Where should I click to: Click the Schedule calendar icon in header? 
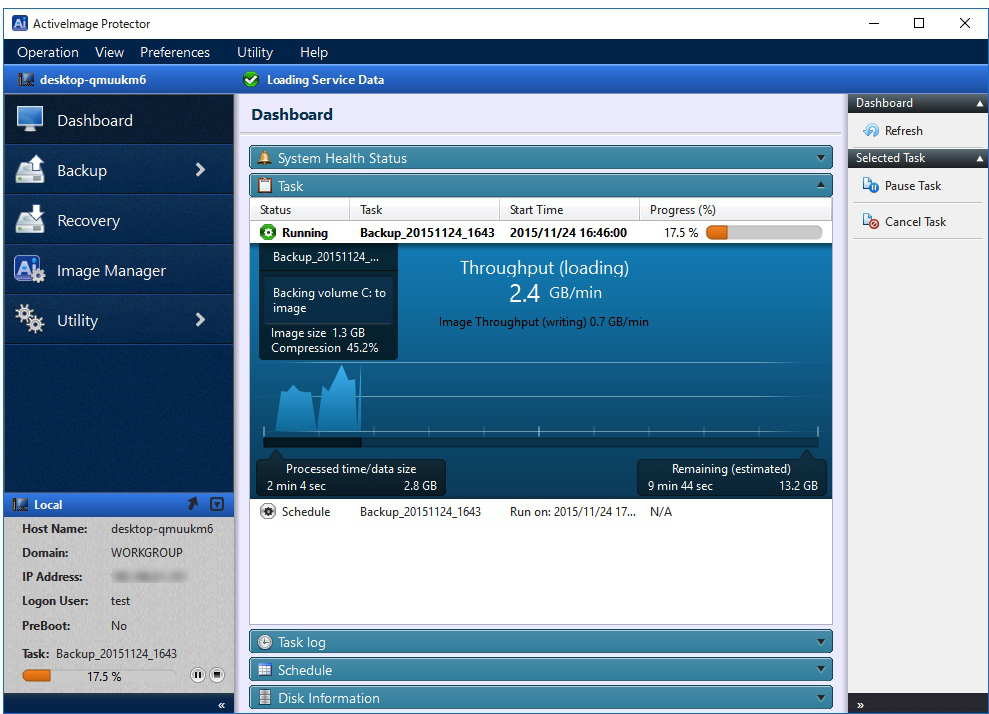[x=265, y=670]
